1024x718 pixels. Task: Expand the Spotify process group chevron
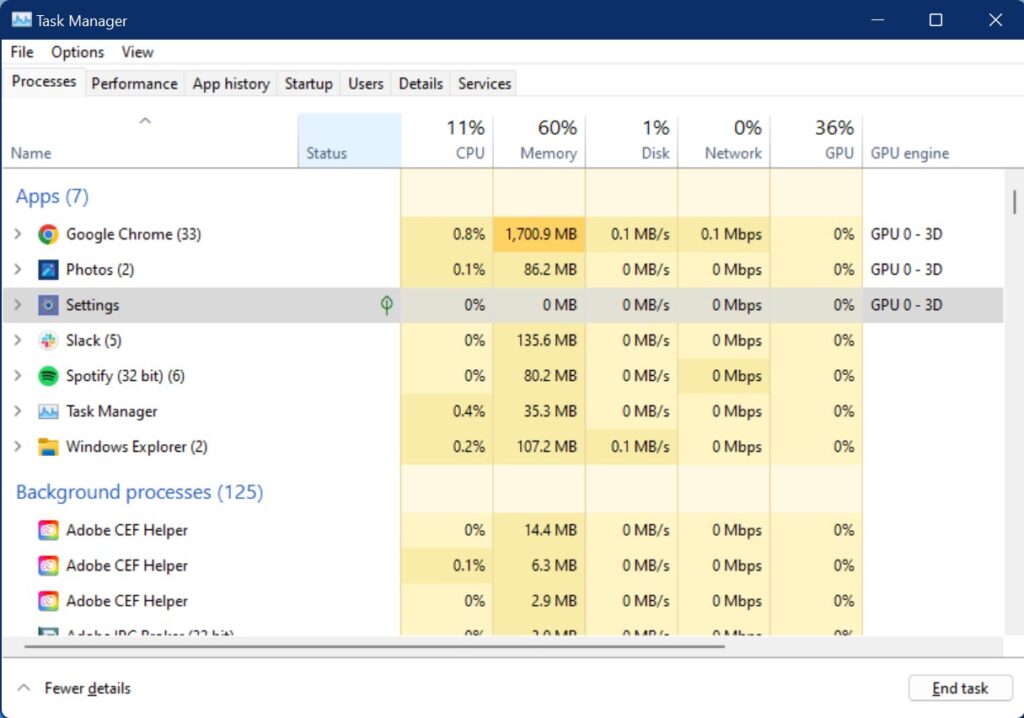tap(17, 376)
